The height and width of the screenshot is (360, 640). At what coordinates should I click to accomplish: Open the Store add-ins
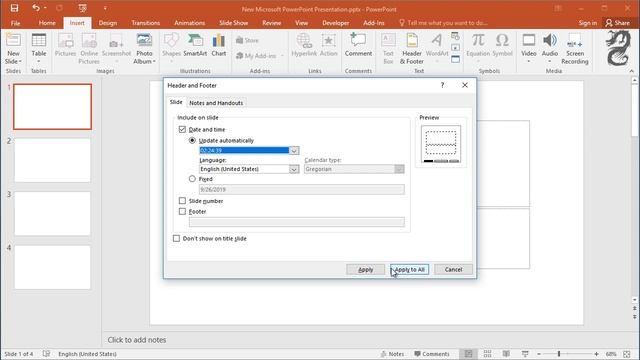tap(247, 40)
